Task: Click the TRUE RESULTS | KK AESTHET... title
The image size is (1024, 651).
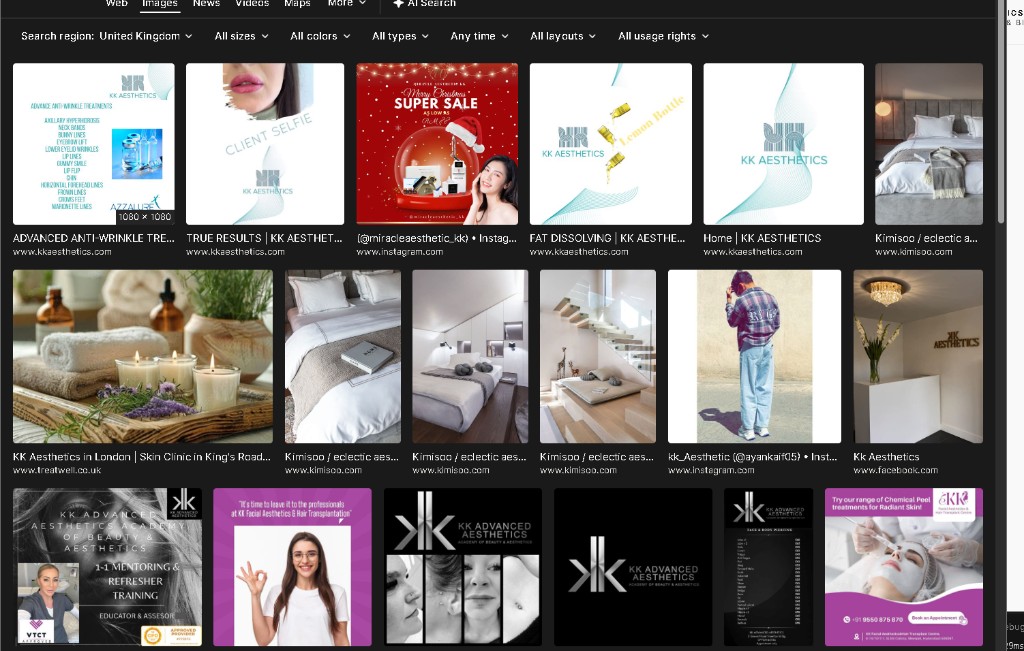Action: coord(264,238)
